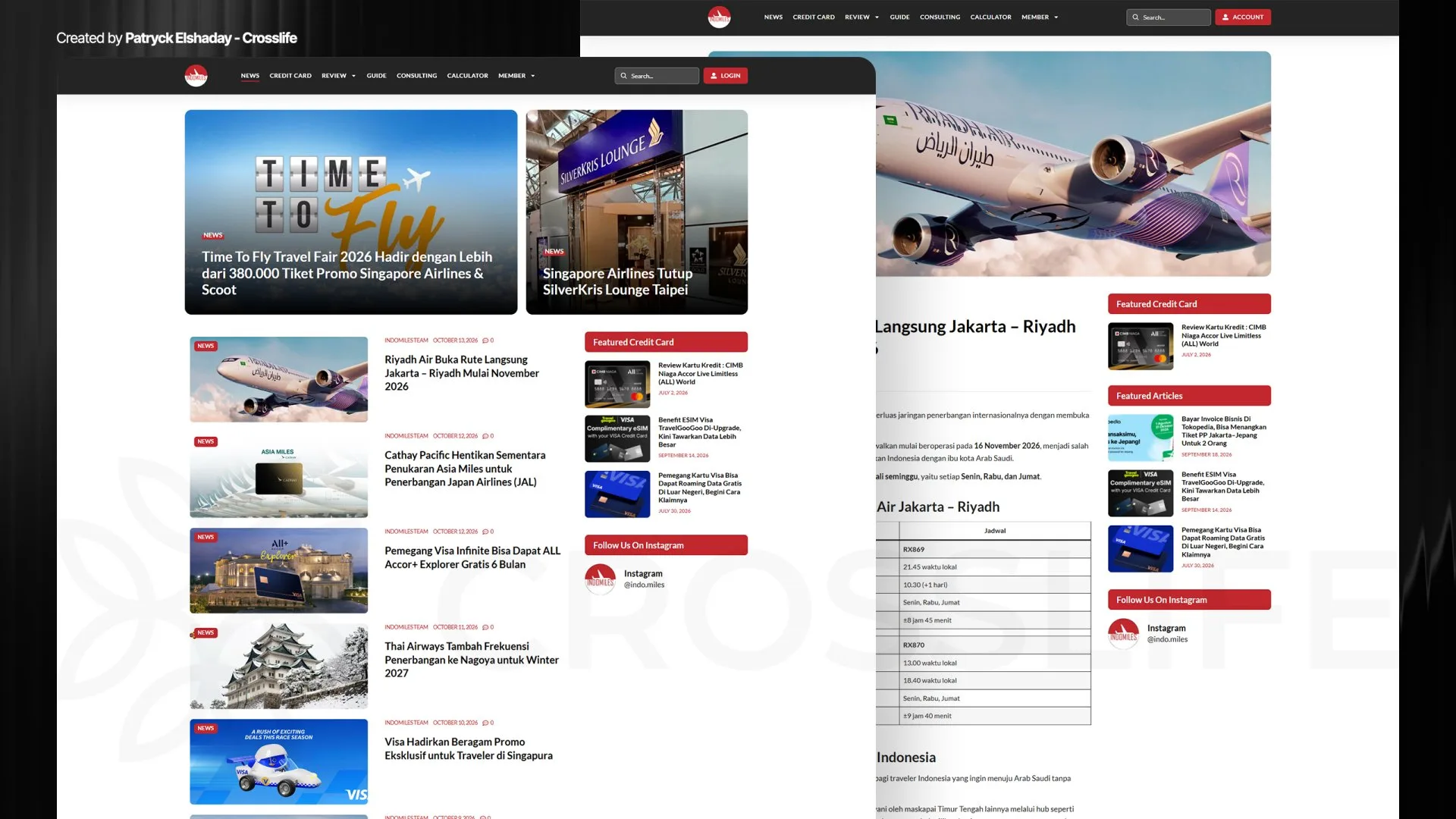Open the CALCULATOR menu in the left window
This screenshot has width=1456, height=819.
click(x=467, y=76)
